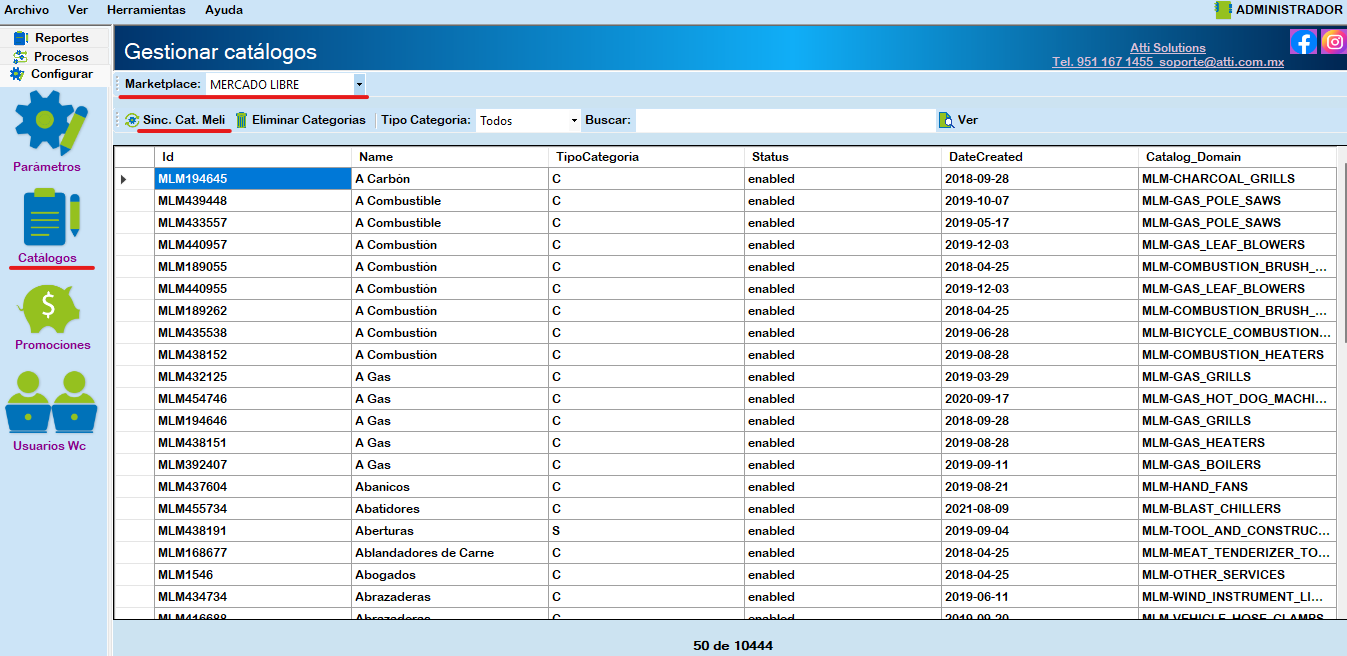1347x656 pixels.
Task: Click inside the Buscar text field
Action: point(785,121)
